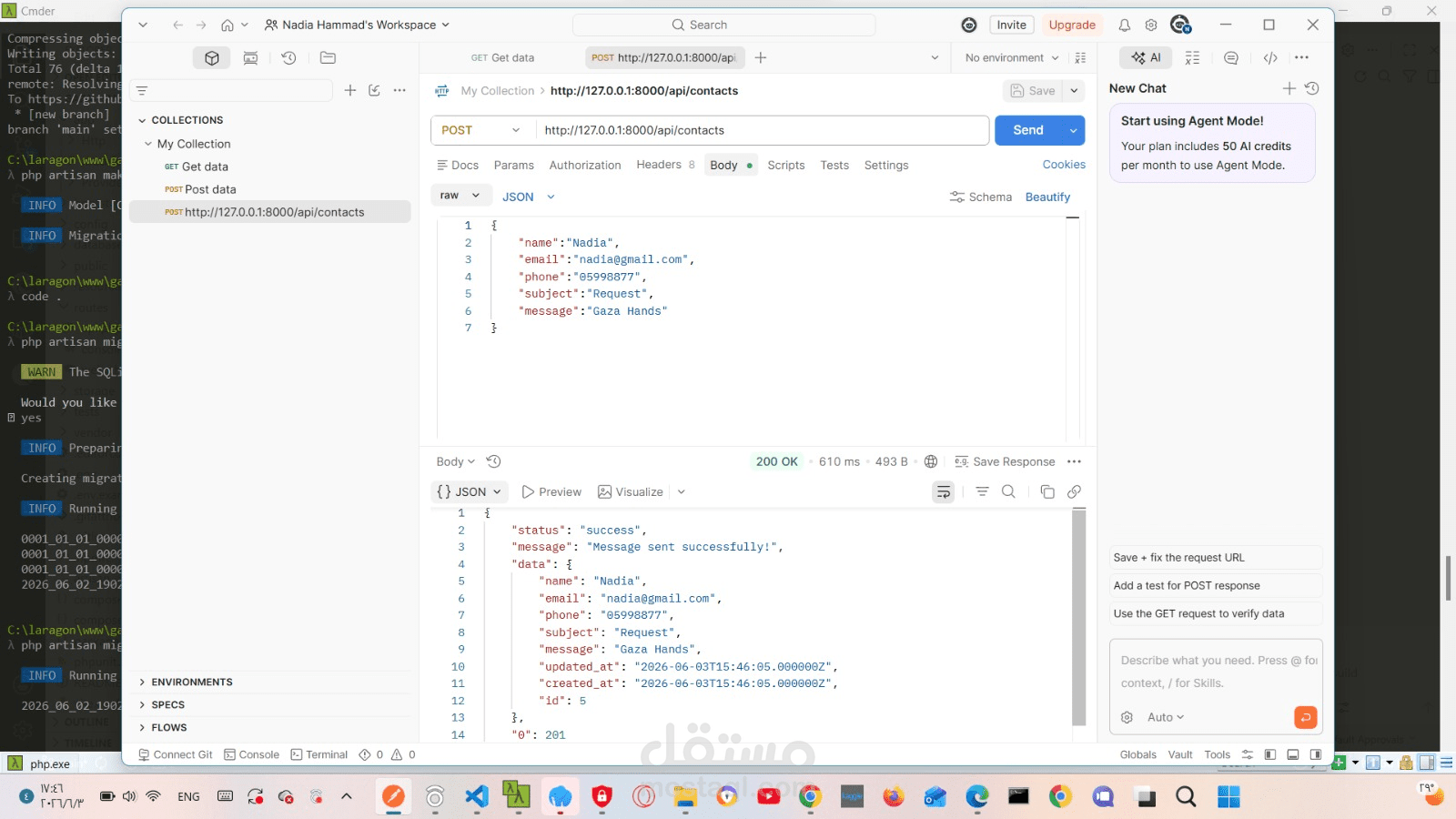Open the raw body type dropdown
Image resolution: width=1456 pixels, height=819 pixels.
pos(460,196)
